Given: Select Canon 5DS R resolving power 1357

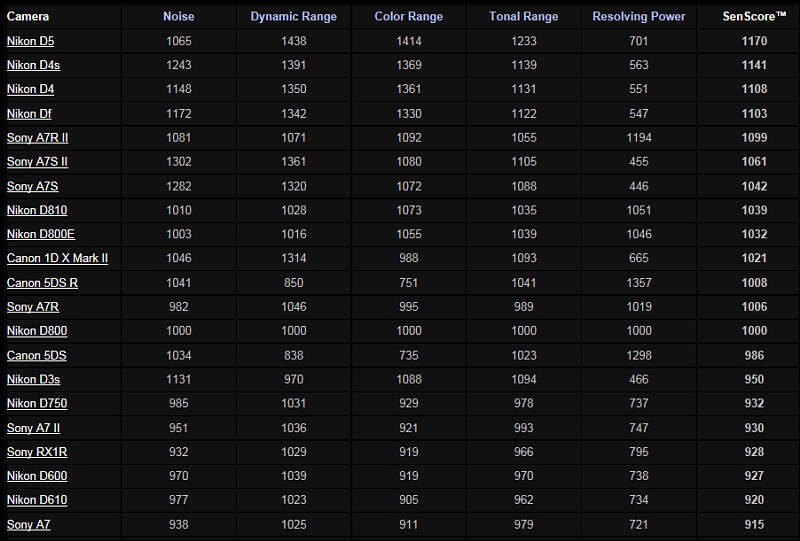Looking at the screenshot, I should pyautogui.click(x=639, y=282).
